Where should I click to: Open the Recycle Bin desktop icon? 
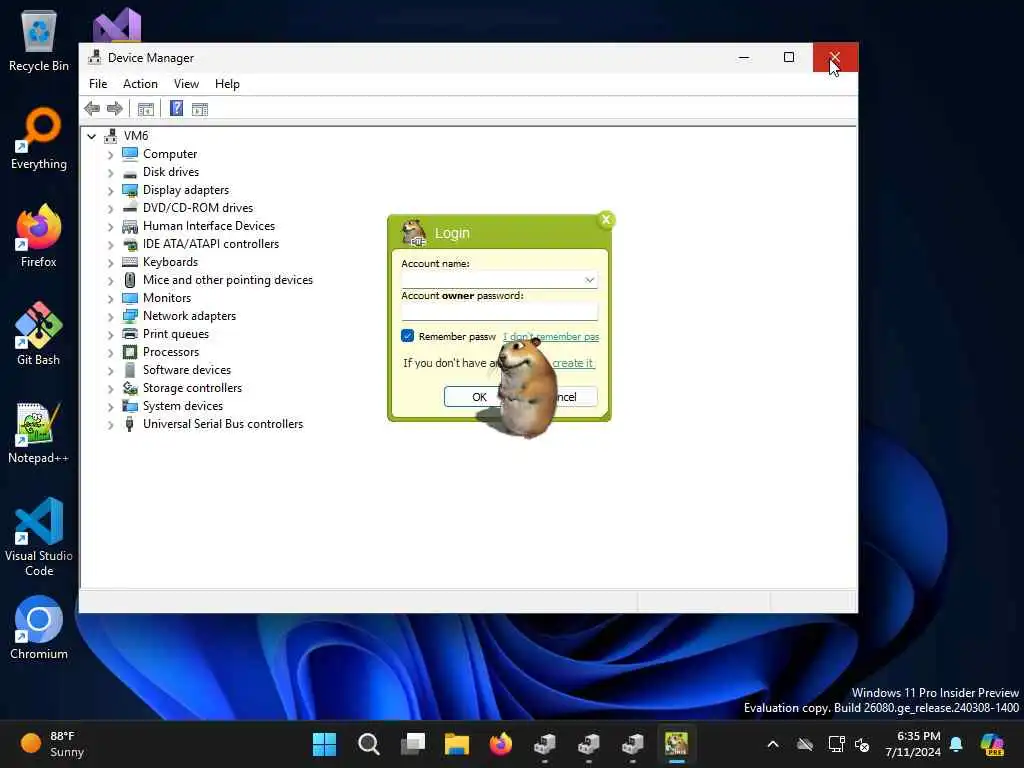point(39,40)
